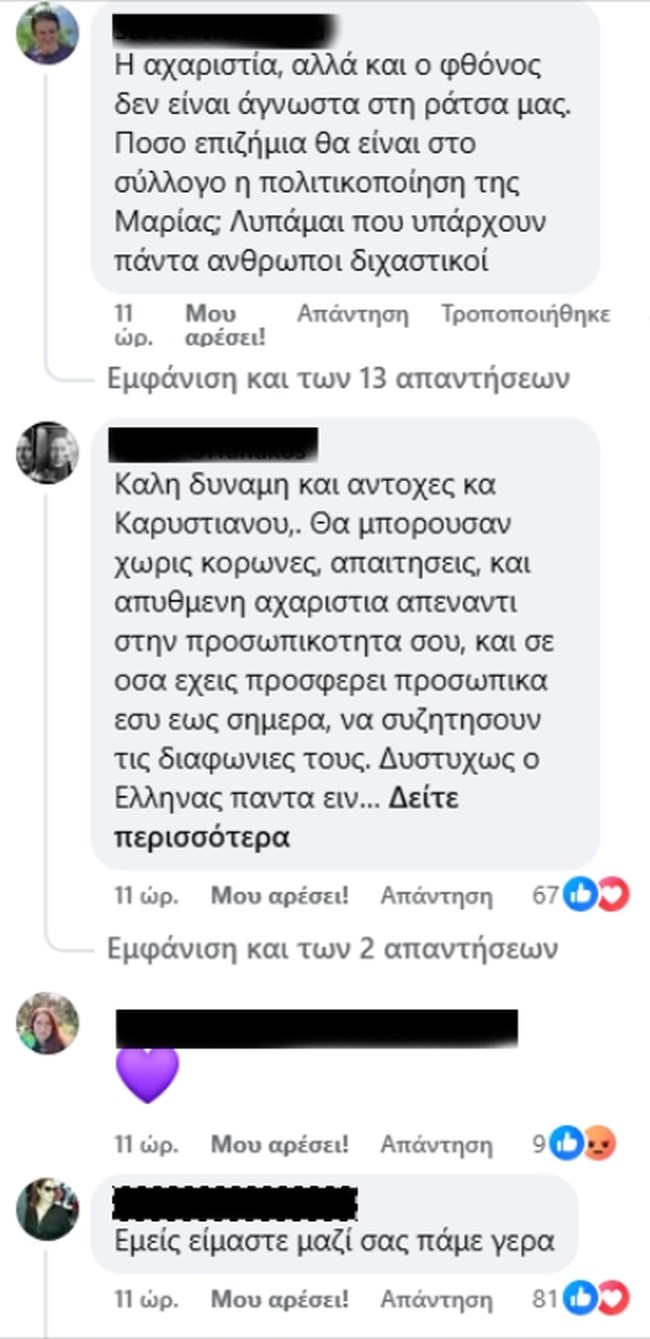Click the blue thumbs-up reaction icon showing 67
The image size is (650, 1339).
point(579,895)
